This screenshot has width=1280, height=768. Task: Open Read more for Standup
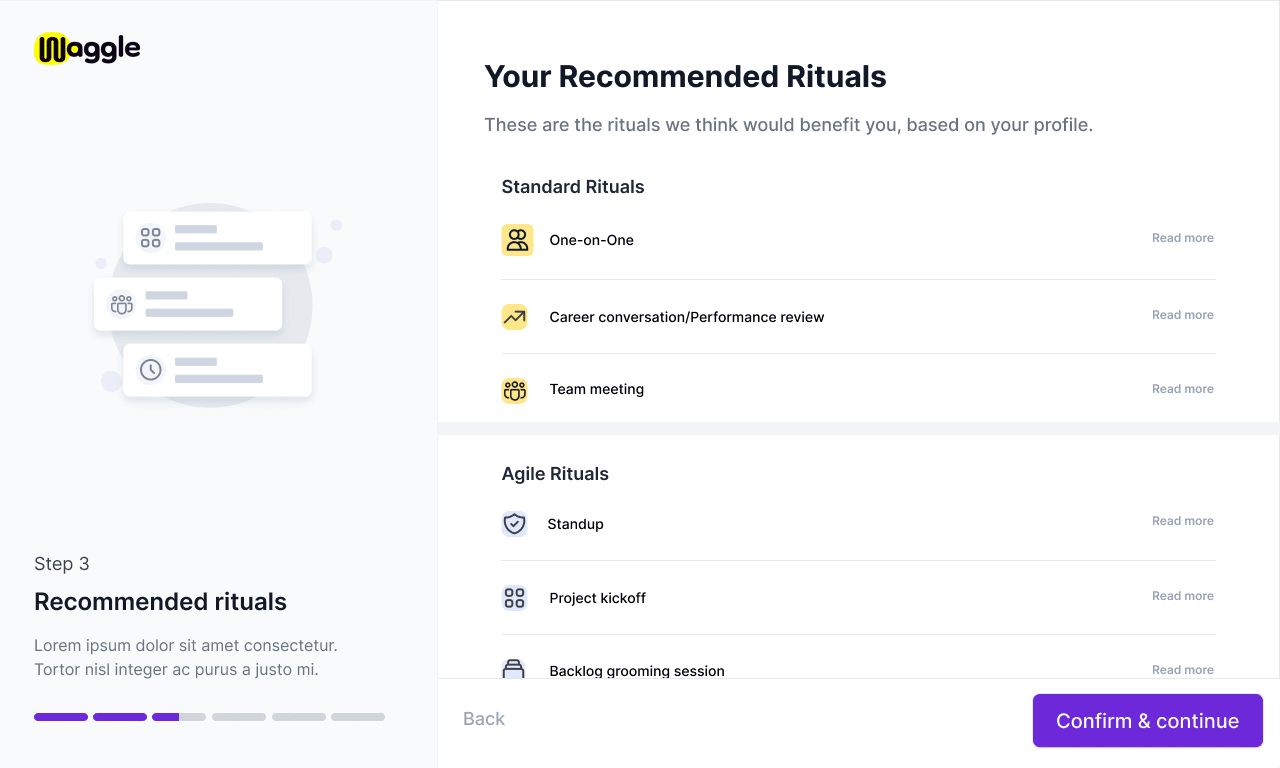coord(1183,521)
